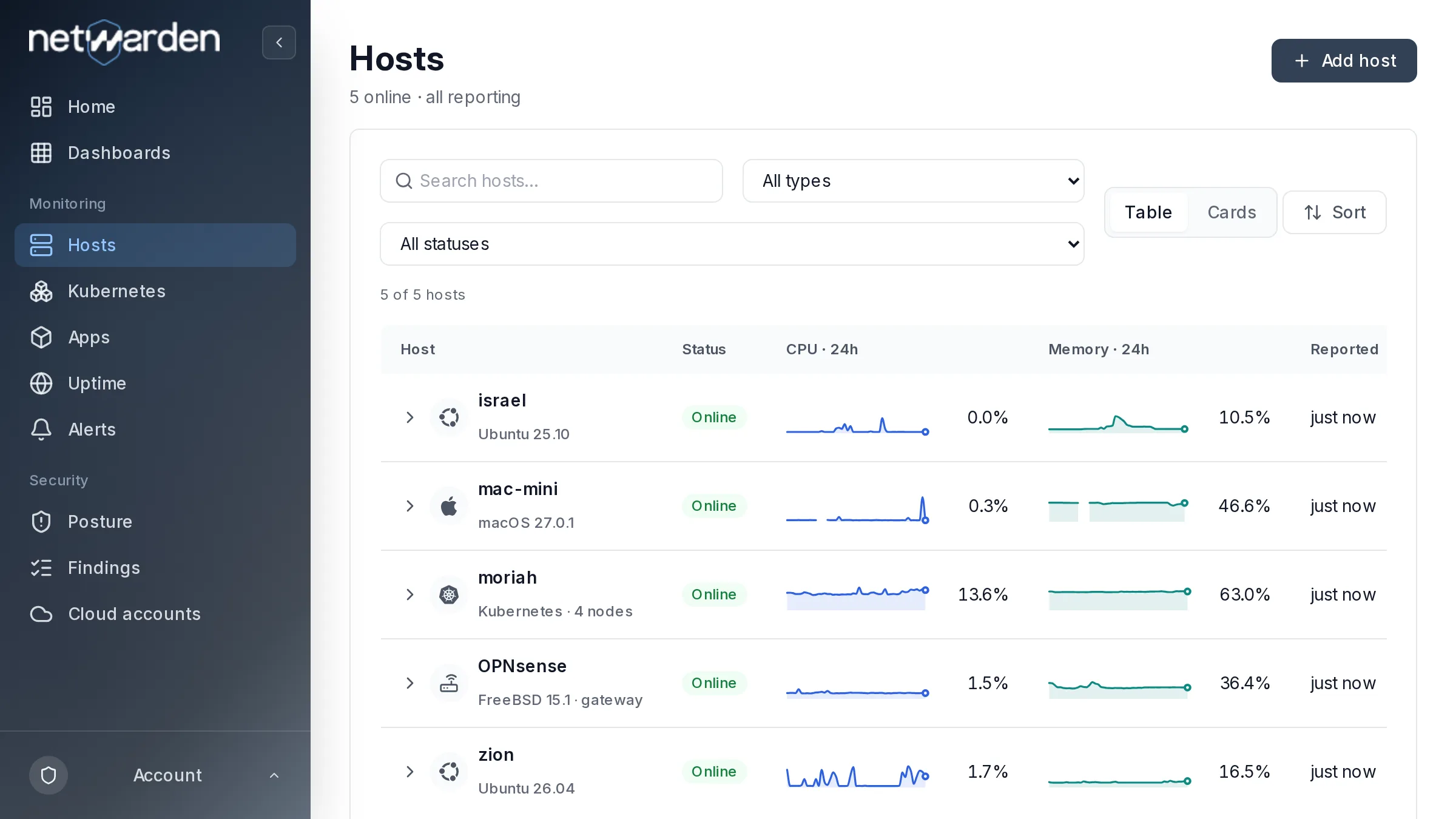Click the Posture shield icon in the sidebar

(x=41, y=522)
